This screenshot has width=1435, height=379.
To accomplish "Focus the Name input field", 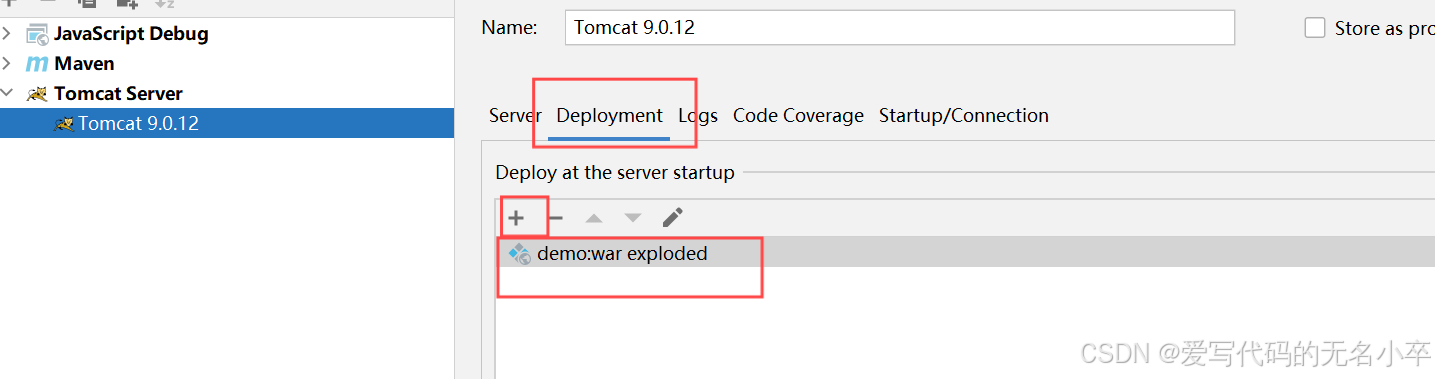I will click(900, 28).
